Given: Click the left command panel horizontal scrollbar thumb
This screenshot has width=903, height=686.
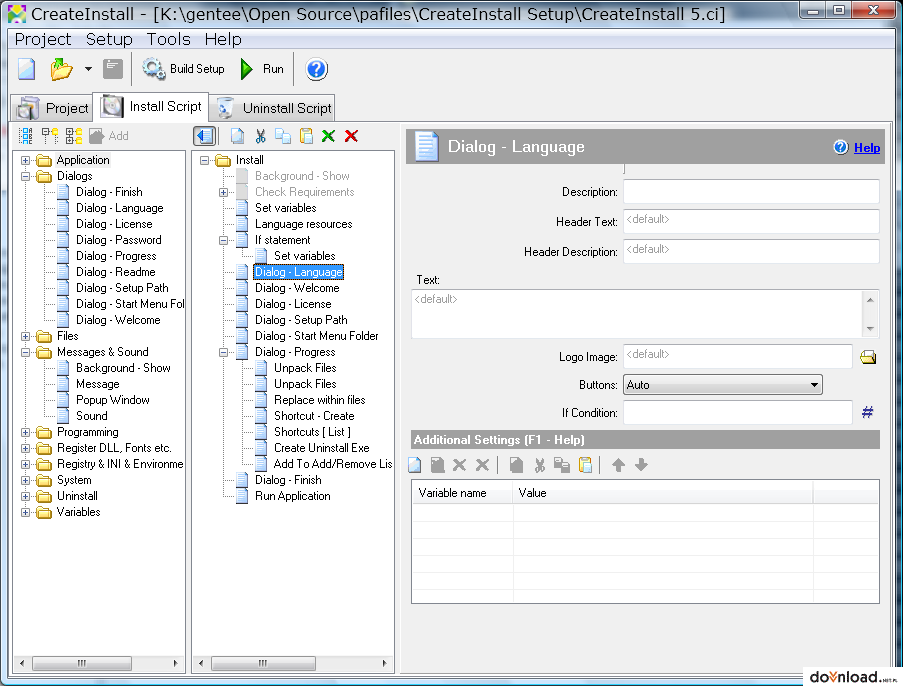Looking at the screenshot, I should click(82, 664).
